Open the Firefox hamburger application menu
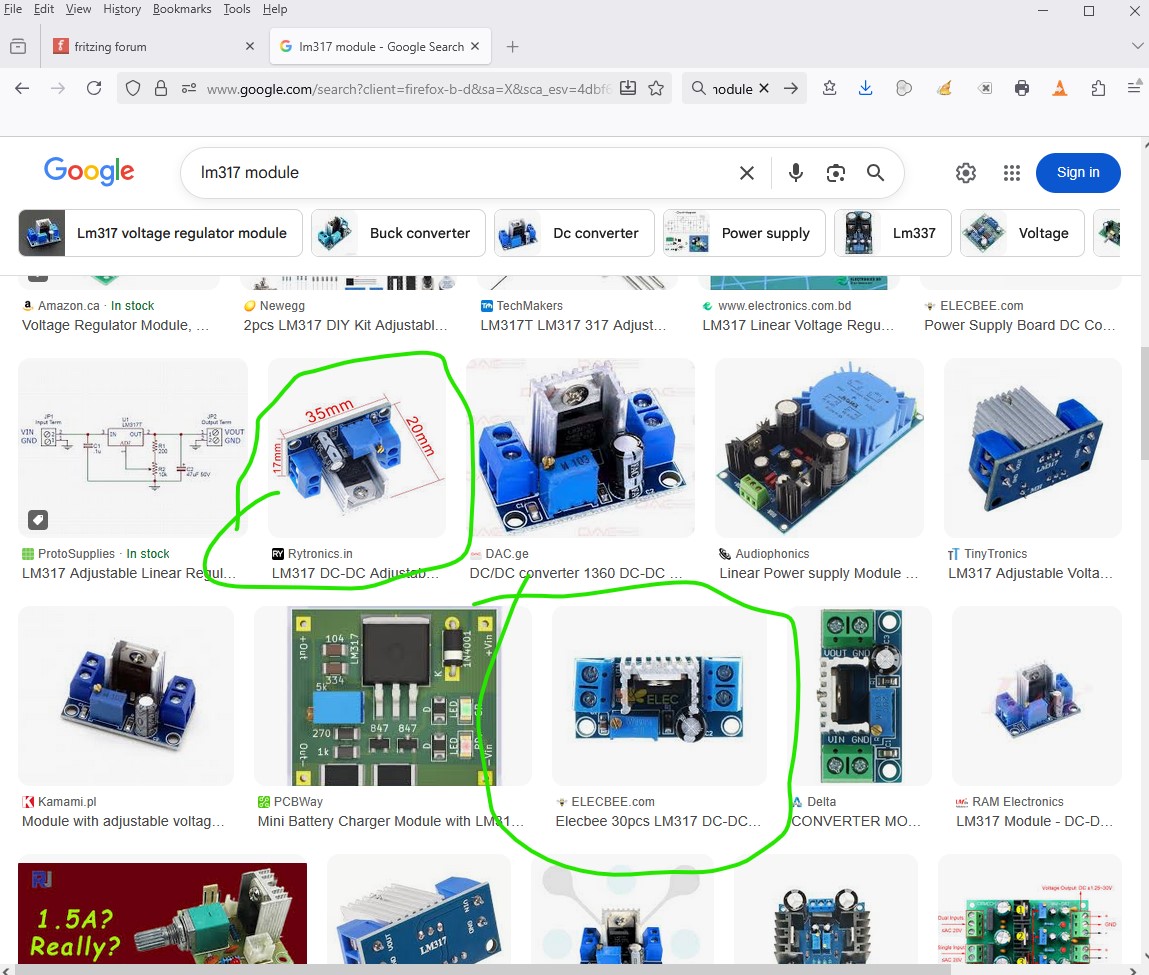The height and width of the screenshot is (975, 1149). click(x=1134, y=88)
